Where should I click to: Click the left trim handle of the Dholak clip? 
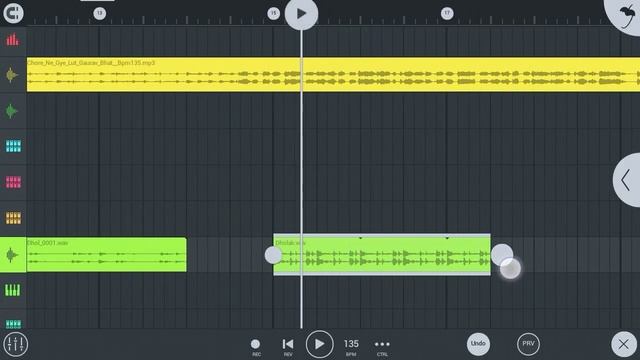coord(273,255)
